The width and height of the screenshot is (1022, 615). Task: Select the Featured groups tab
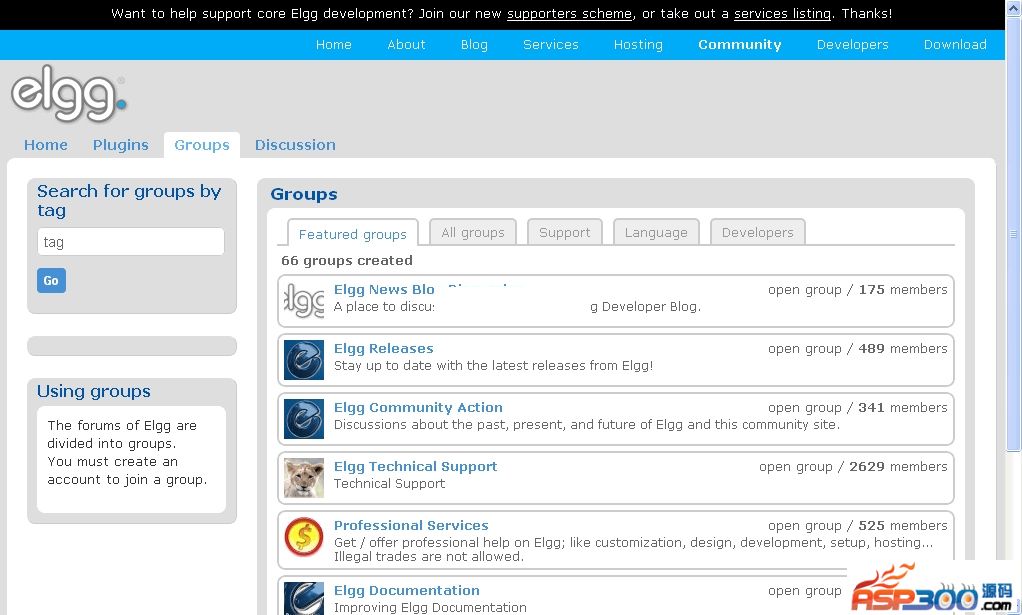tap(353, 233)
